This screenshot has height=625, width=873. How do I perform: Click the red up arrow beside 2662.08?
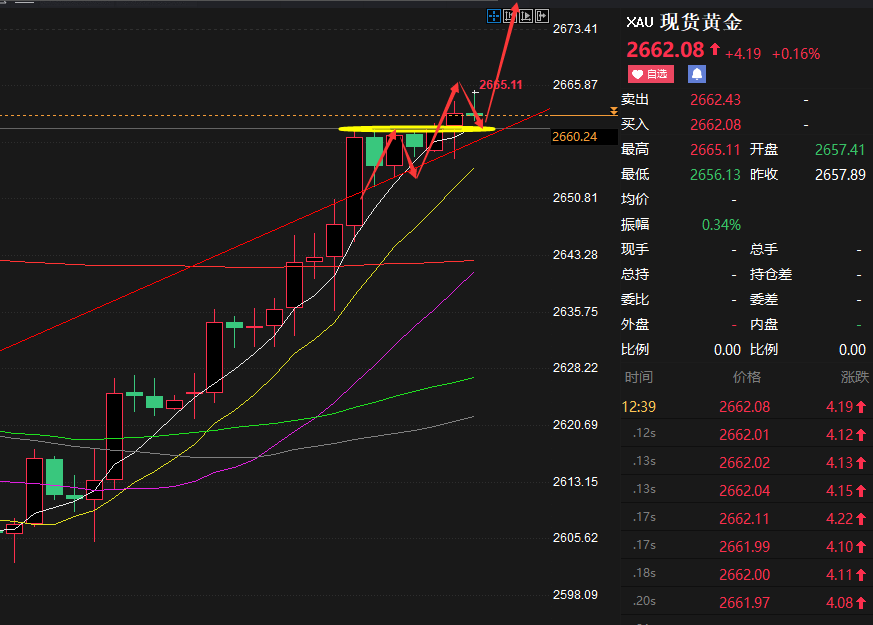coord(715,50)
